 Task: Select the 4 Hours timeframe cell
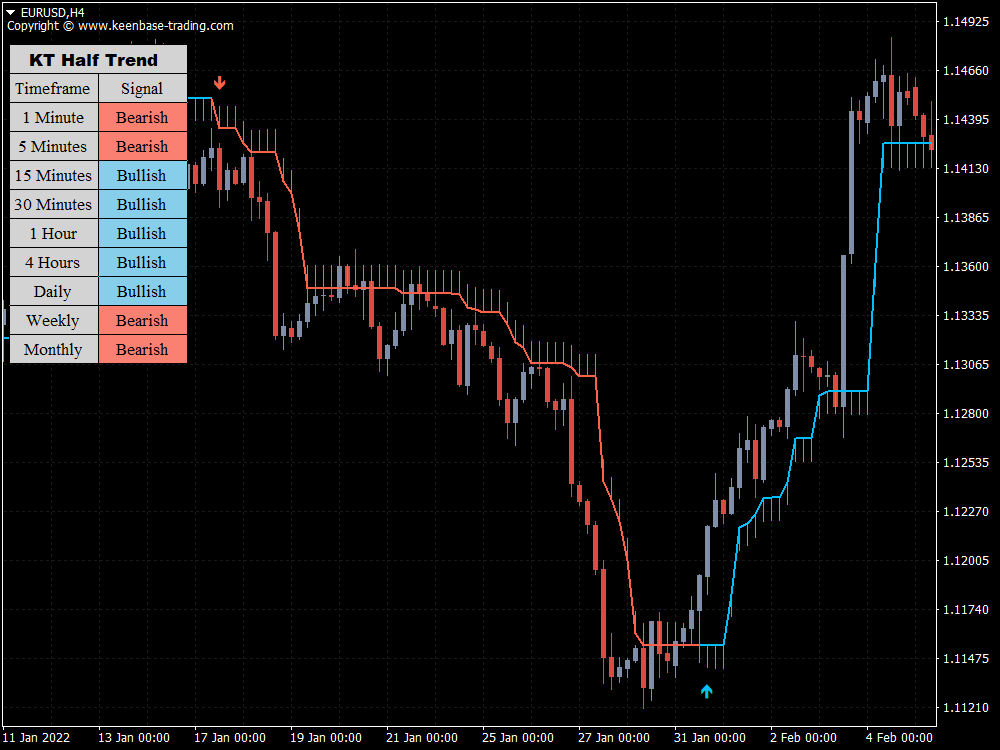coord(54,262)
